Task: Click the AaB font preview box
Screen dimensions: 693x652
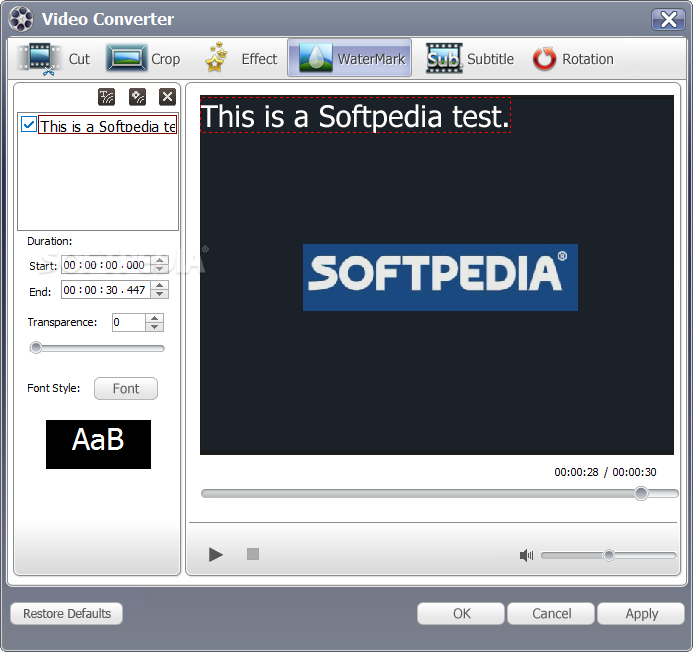Action: 98,444
